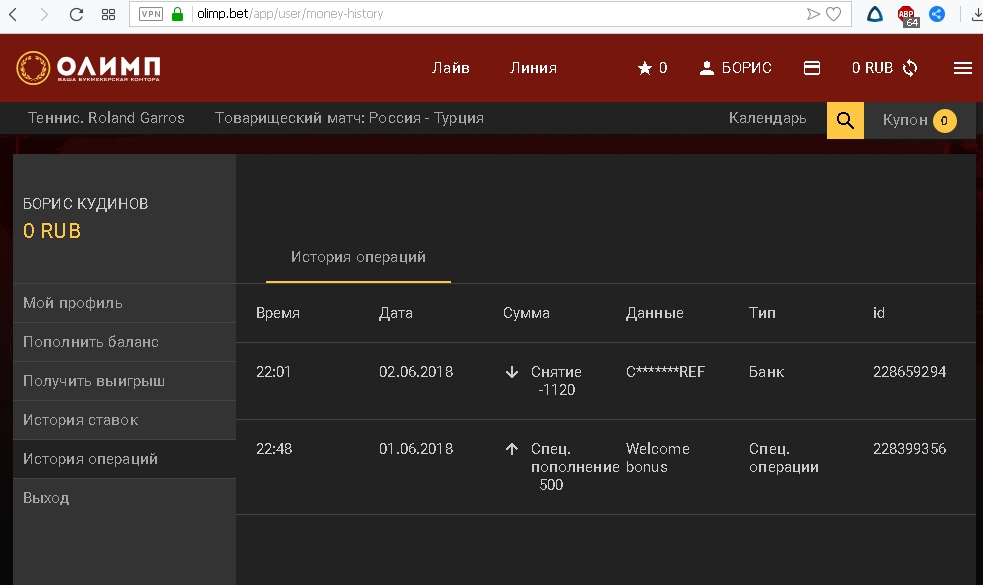Open the Линия section
Image resolution: width=983 pixels, height=585 pixels.
point(533,68)
